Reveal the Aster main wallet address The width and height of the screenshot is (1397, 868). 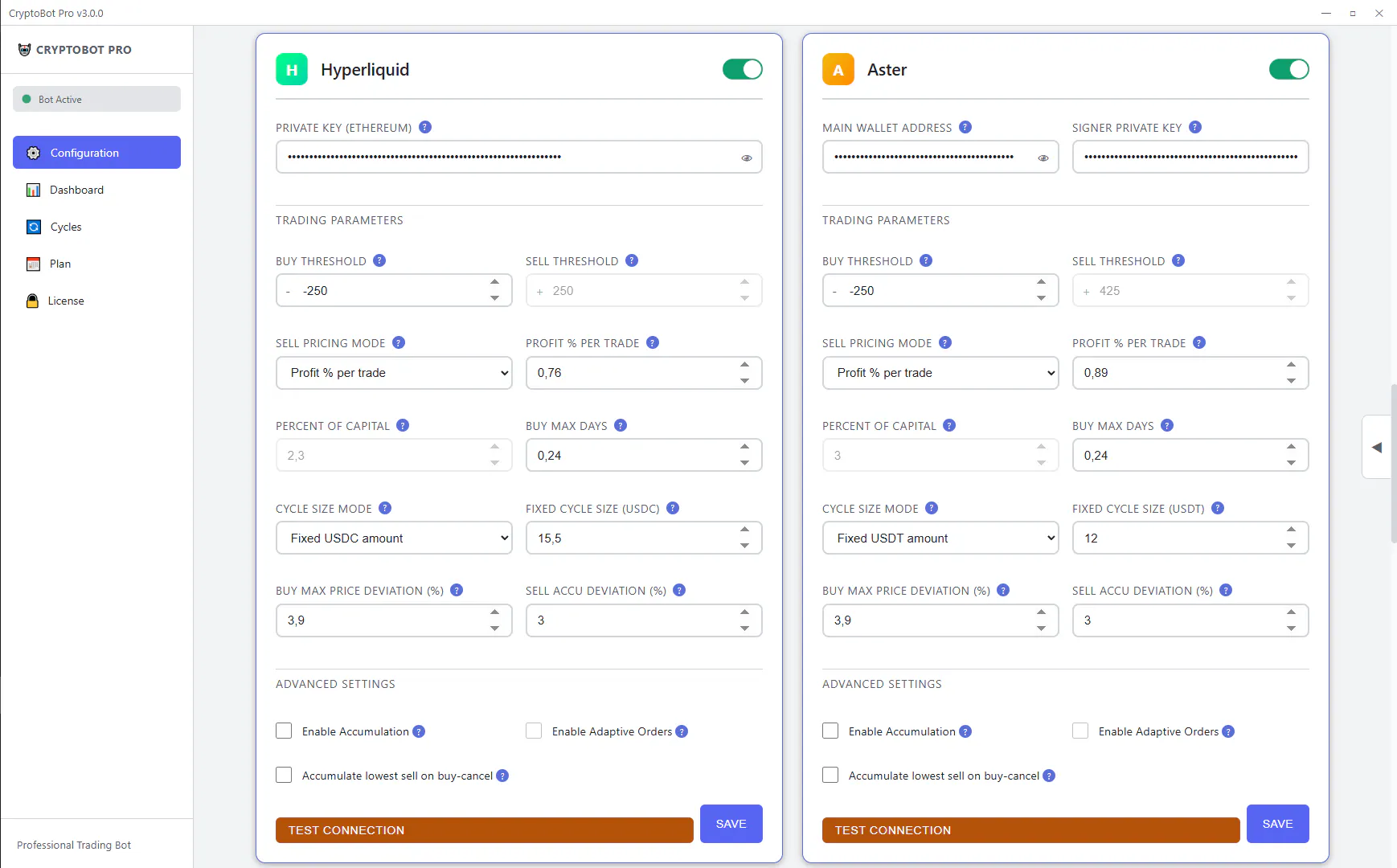tap(1043, 158)
